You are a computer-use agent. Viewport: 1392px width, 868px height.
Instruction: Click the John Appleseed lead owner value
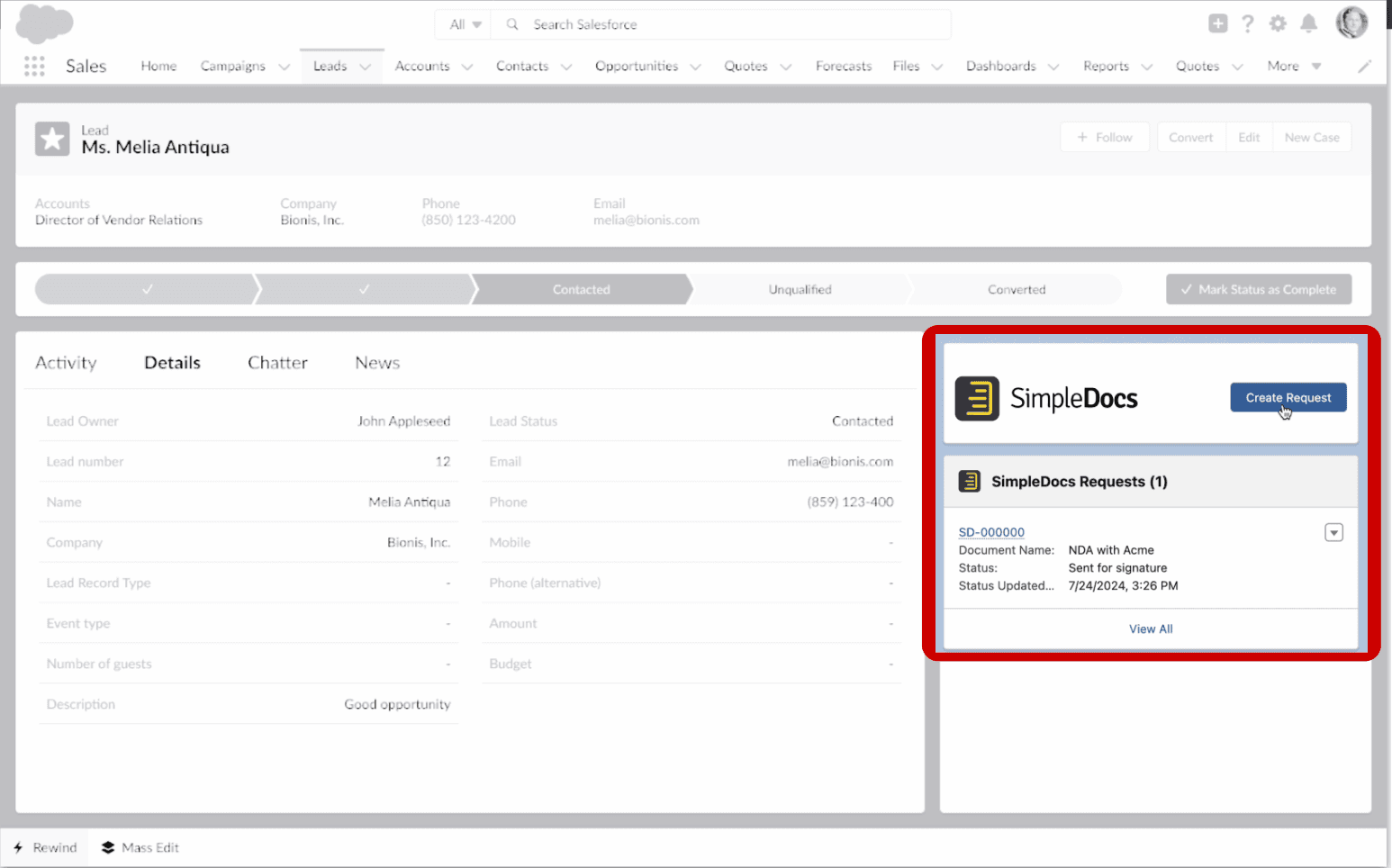click(x=403, y=420)
